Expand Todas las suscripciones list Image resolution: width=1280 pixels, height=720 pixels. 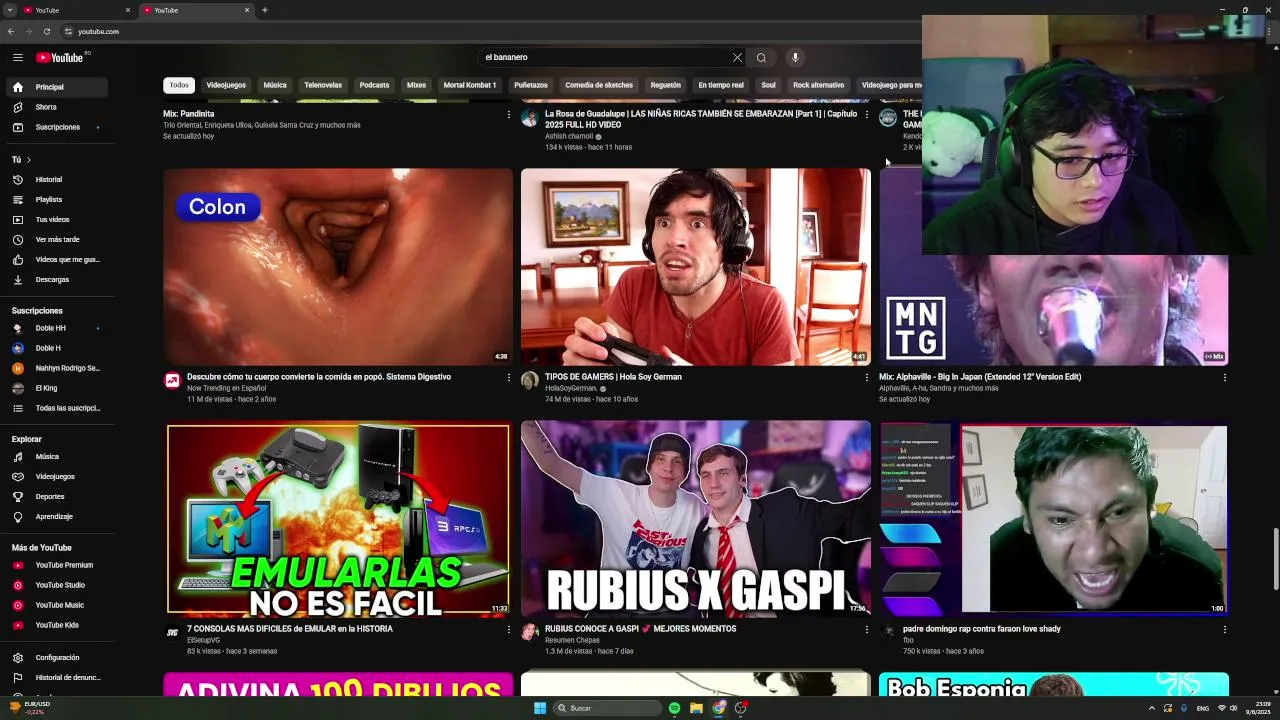57,408
